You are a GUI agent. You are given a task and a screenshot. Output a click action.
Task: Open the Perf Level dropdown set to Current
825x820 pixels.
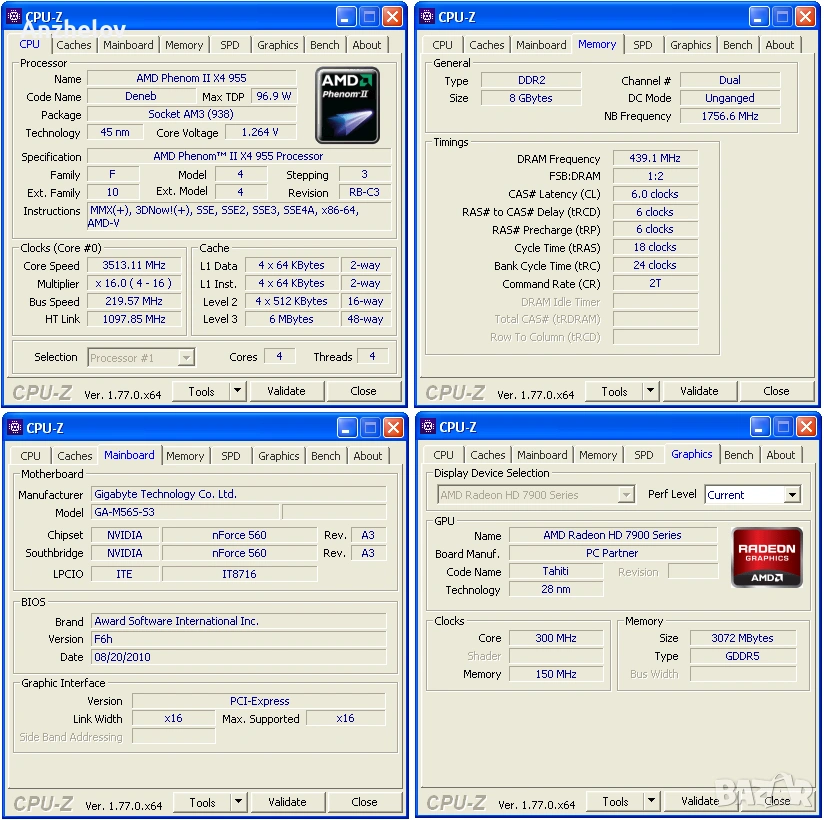[x=792, y=495]
